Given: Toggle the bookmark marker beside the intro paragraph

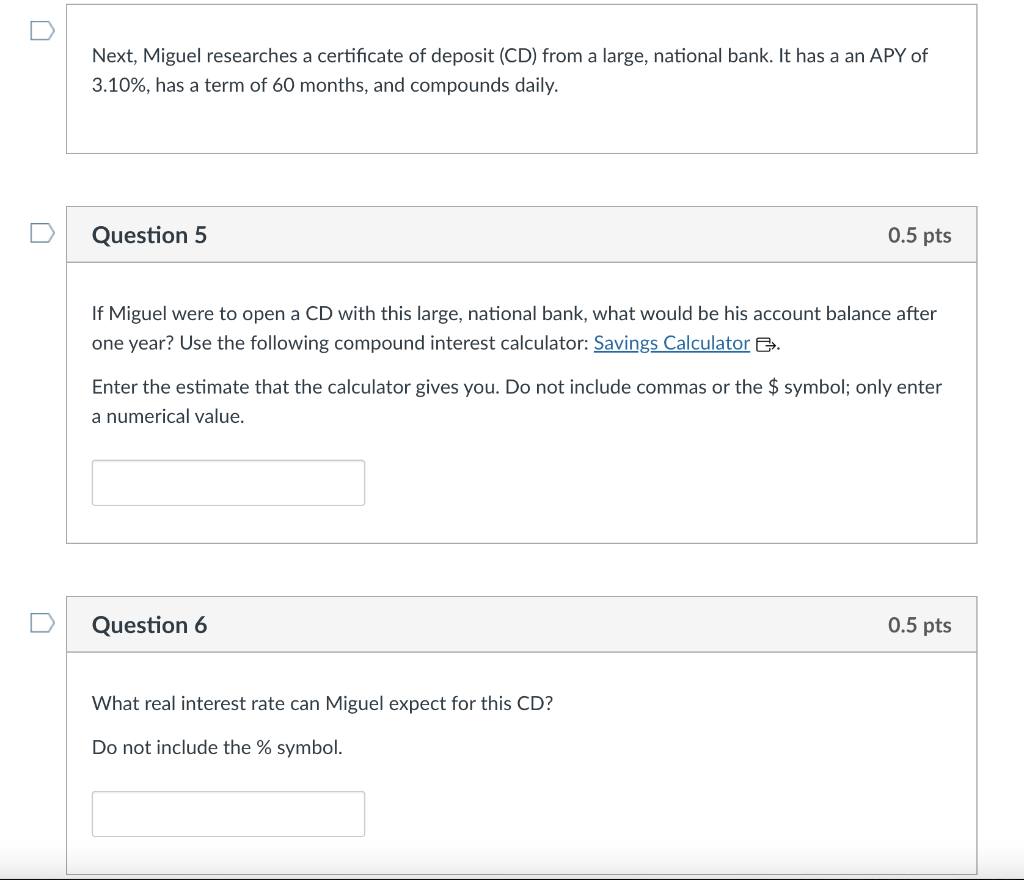Looking at the screenshot, I should click(41, 31).
